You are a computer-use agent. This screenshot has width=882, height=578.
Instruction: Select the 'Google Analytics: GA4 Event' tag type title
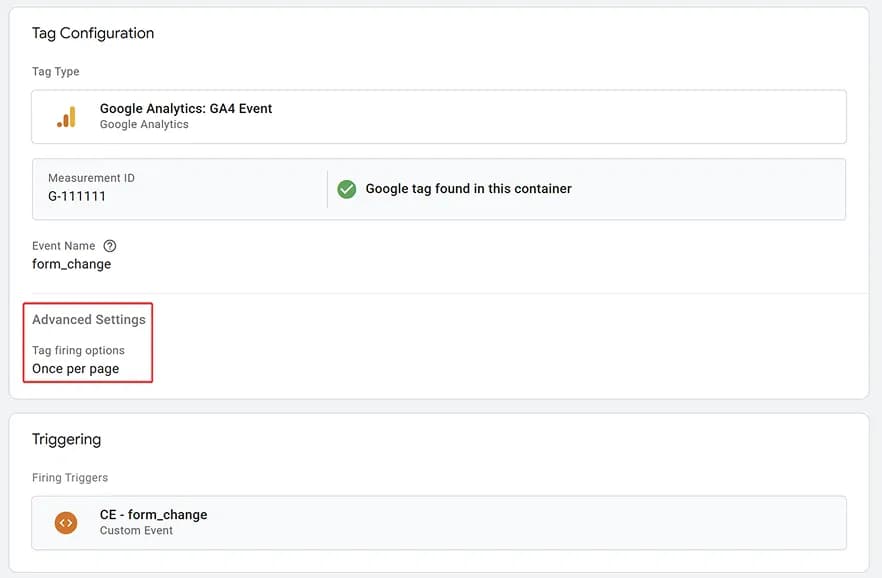pos(186,109)
